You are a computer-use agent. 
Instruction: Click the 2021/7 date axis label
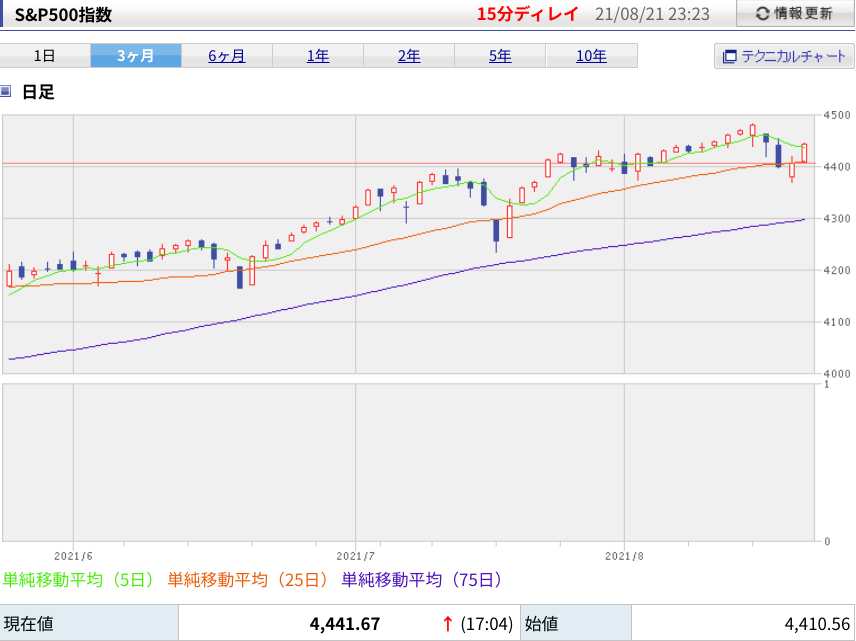(x=355, y=556)
